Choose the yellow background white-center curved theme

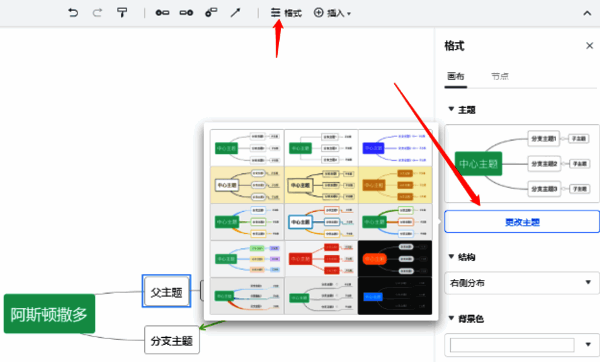[x=247, y=185]
